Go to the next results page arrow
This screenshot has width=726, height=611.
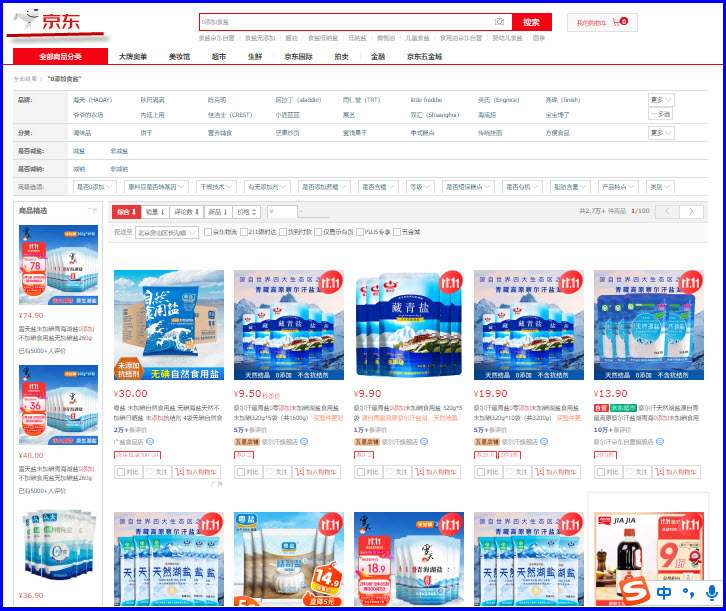(691, 212)
